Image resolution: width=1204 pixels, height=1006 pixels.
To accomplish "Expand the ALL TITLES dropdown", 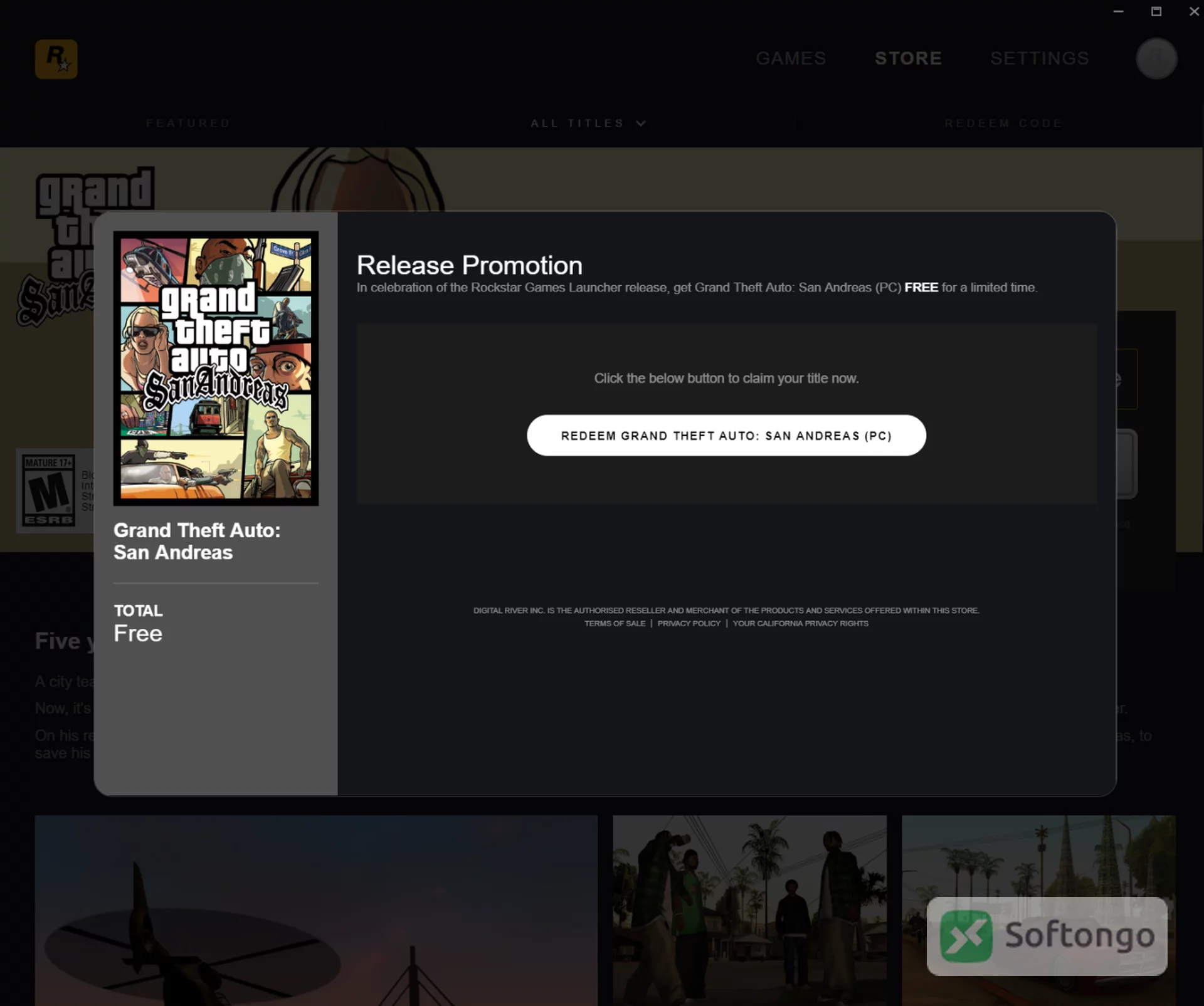I will pos(588,123).
